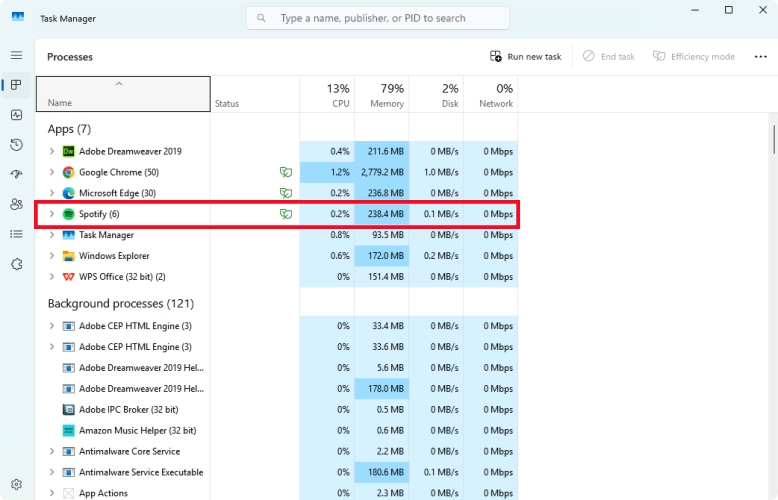This screenshot has width=778, height=500.
Task: Select the Processes page sidebar icon
Action: [x=16, y=85]
